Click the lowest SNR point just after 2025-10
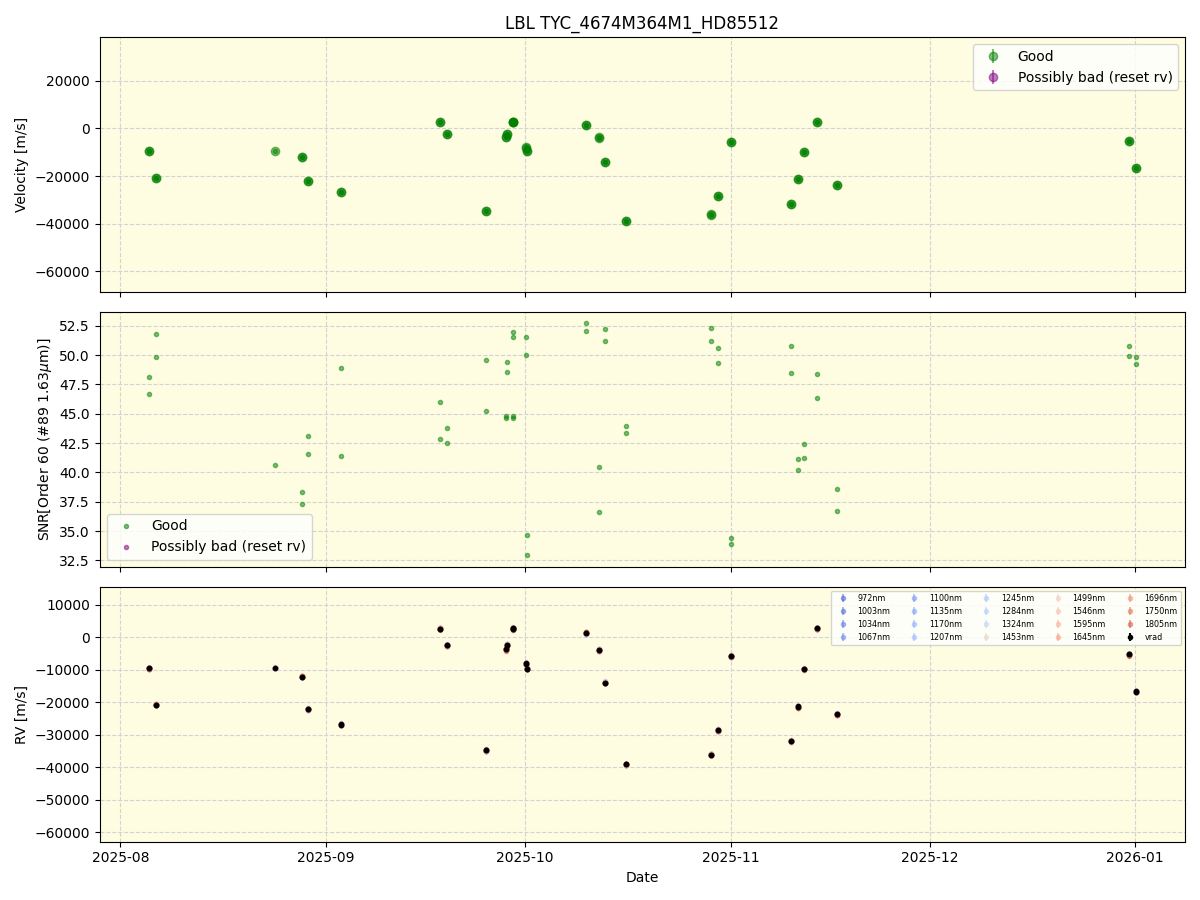Image resolution: width=1200 pixels, height=900 pixels. tap(527, 555)
